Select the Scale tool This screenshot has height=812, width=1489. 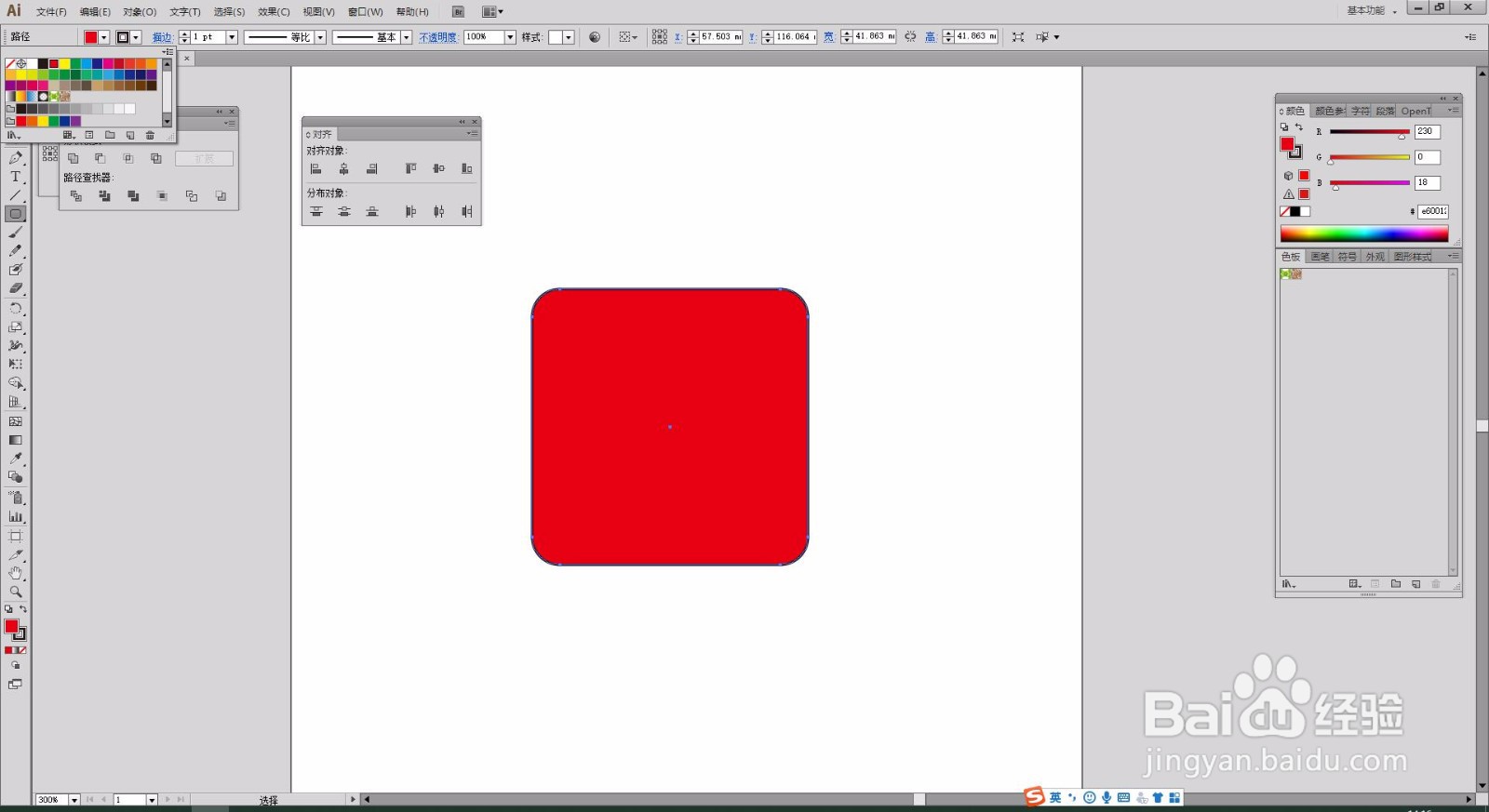pos(16,326)
